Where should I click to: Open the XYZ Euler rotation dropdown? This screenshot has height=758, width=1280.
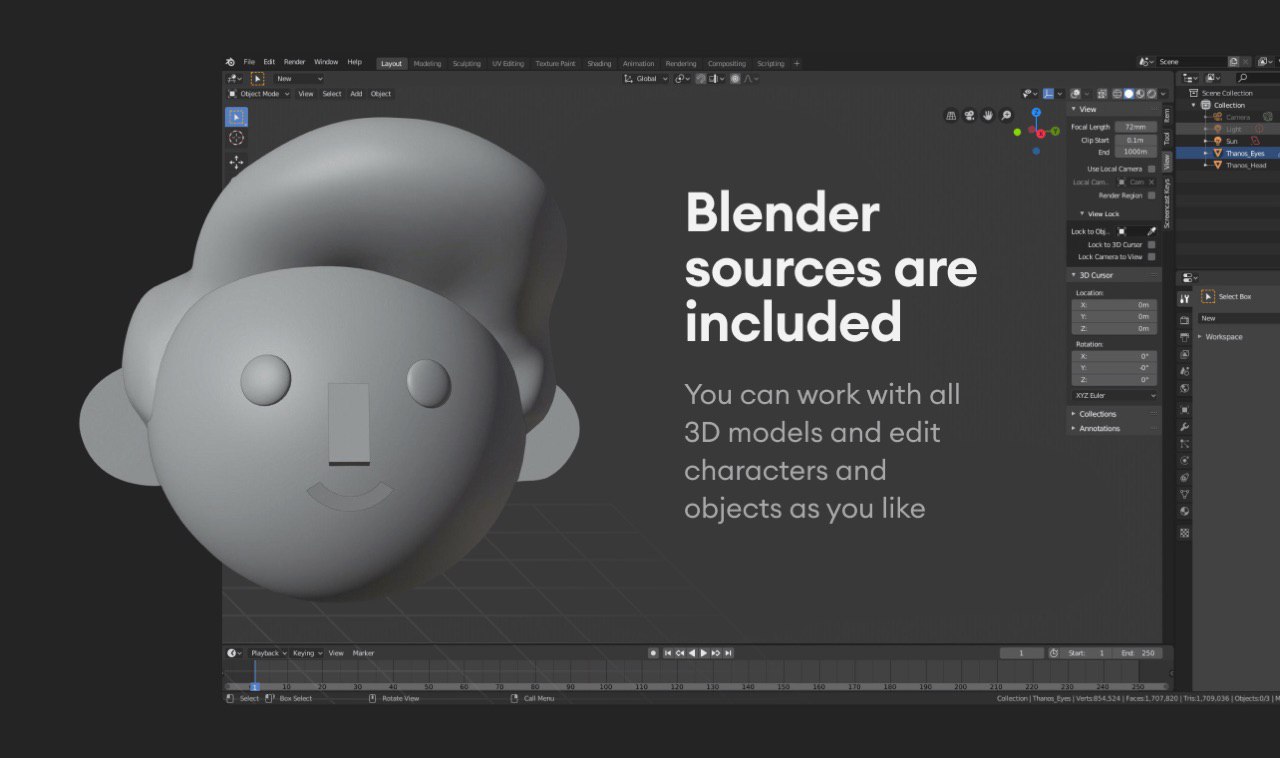(1115, 396)
